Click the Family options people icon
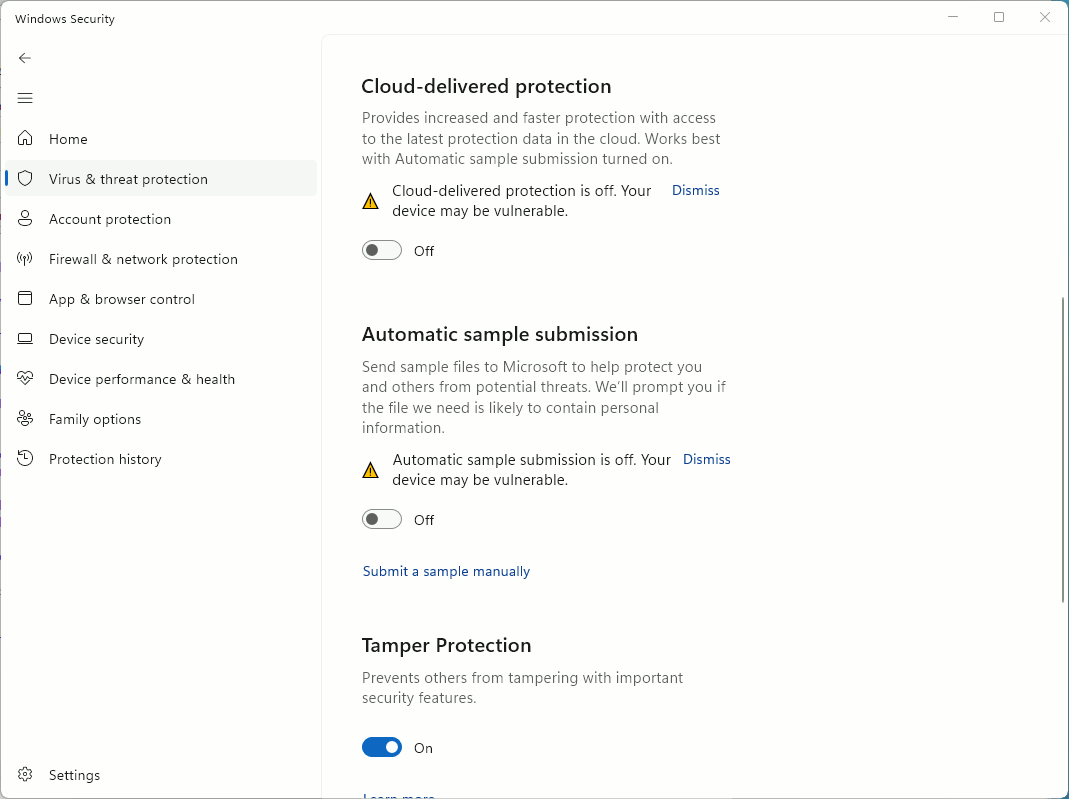Viewport: 1069px width, 799px height. pos(25,419)
